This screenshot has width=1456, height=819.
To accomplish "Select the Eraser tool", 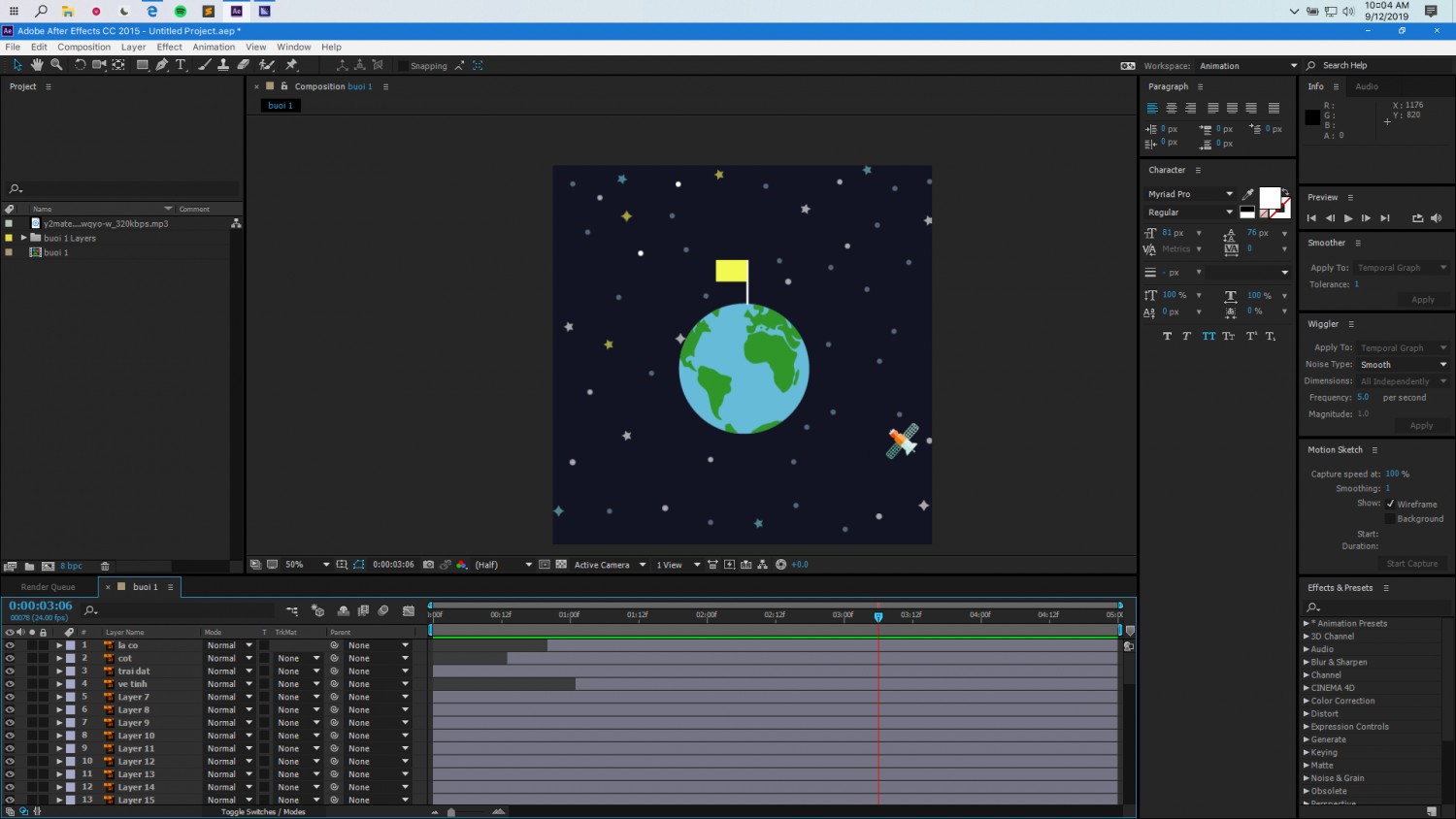I will click(244, 65).
